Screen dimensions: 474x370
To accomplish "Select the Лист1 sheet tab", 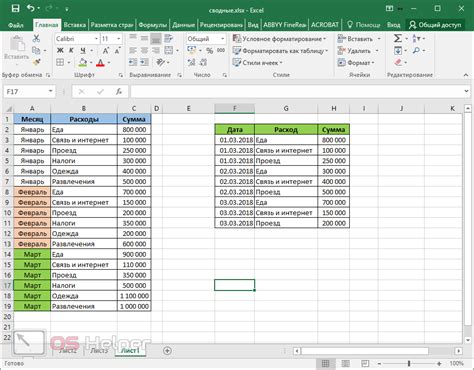I will coord(130,351).
